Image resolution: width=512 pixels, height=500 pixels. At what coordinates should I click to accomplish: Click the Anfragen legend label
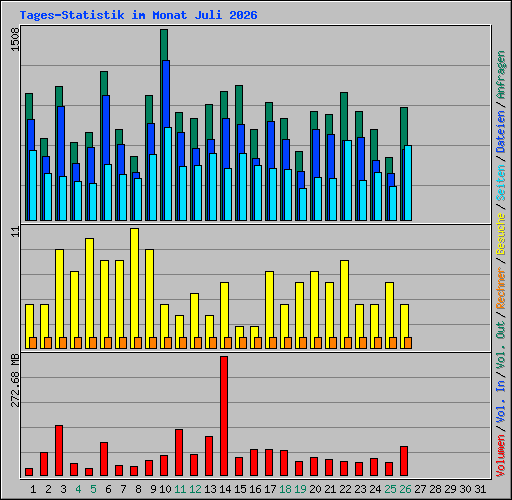[501, 75]
